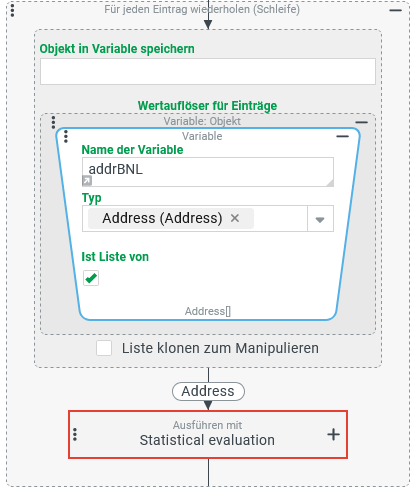Viewport: 419px width, 487px height.
Task: Enable Liste klonen zum Manipulieren checkbox
Action: pyautogui.click(x=104, y=348)
